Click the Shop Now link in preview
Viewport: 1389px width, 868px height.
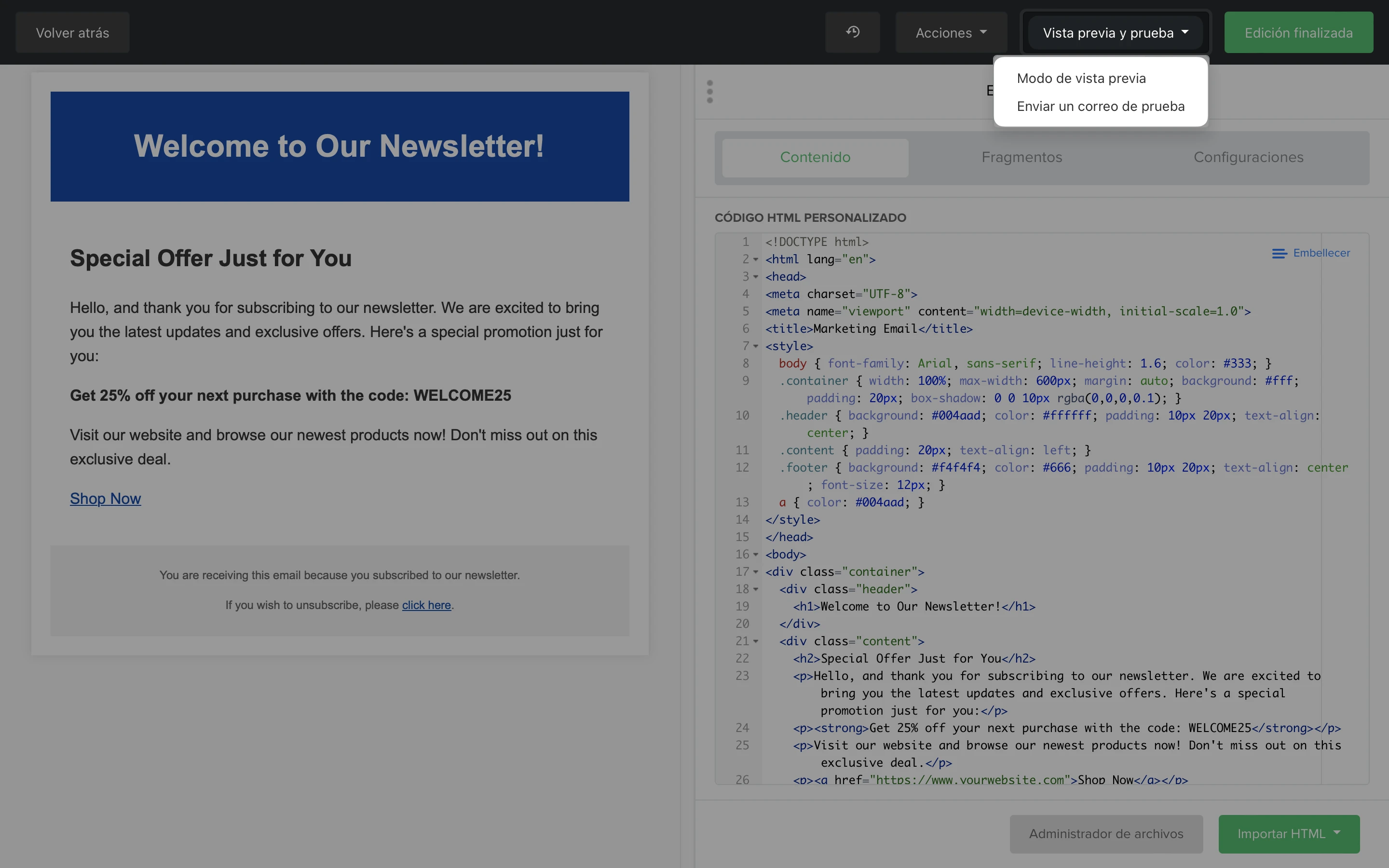point(106,498)
